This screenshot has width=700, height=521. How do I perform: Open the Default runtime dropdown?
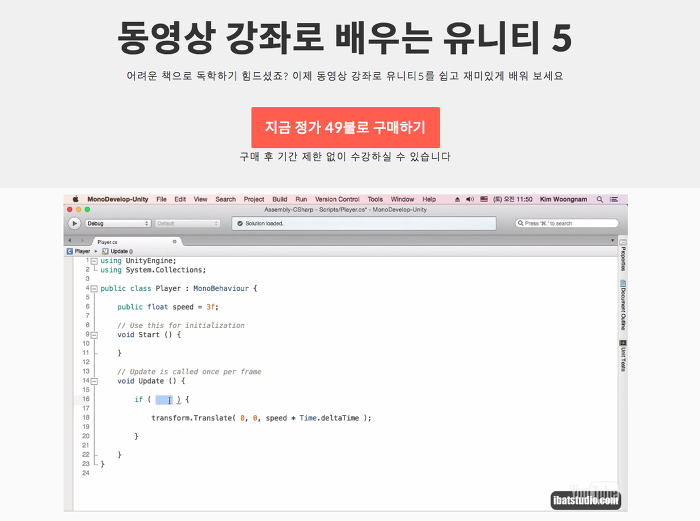point(188,223)
